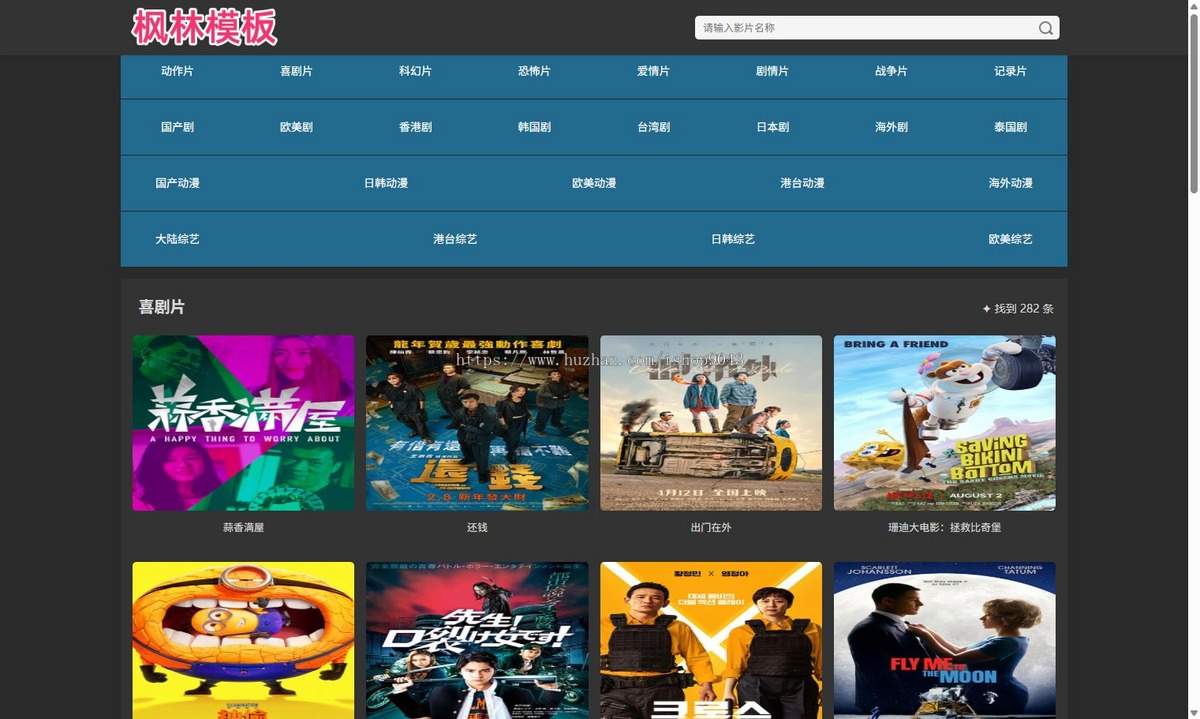The width and height of the screenshot is (1200, 719).
Task: Open the 恐怖片 category
Action: tap(534, 71)
